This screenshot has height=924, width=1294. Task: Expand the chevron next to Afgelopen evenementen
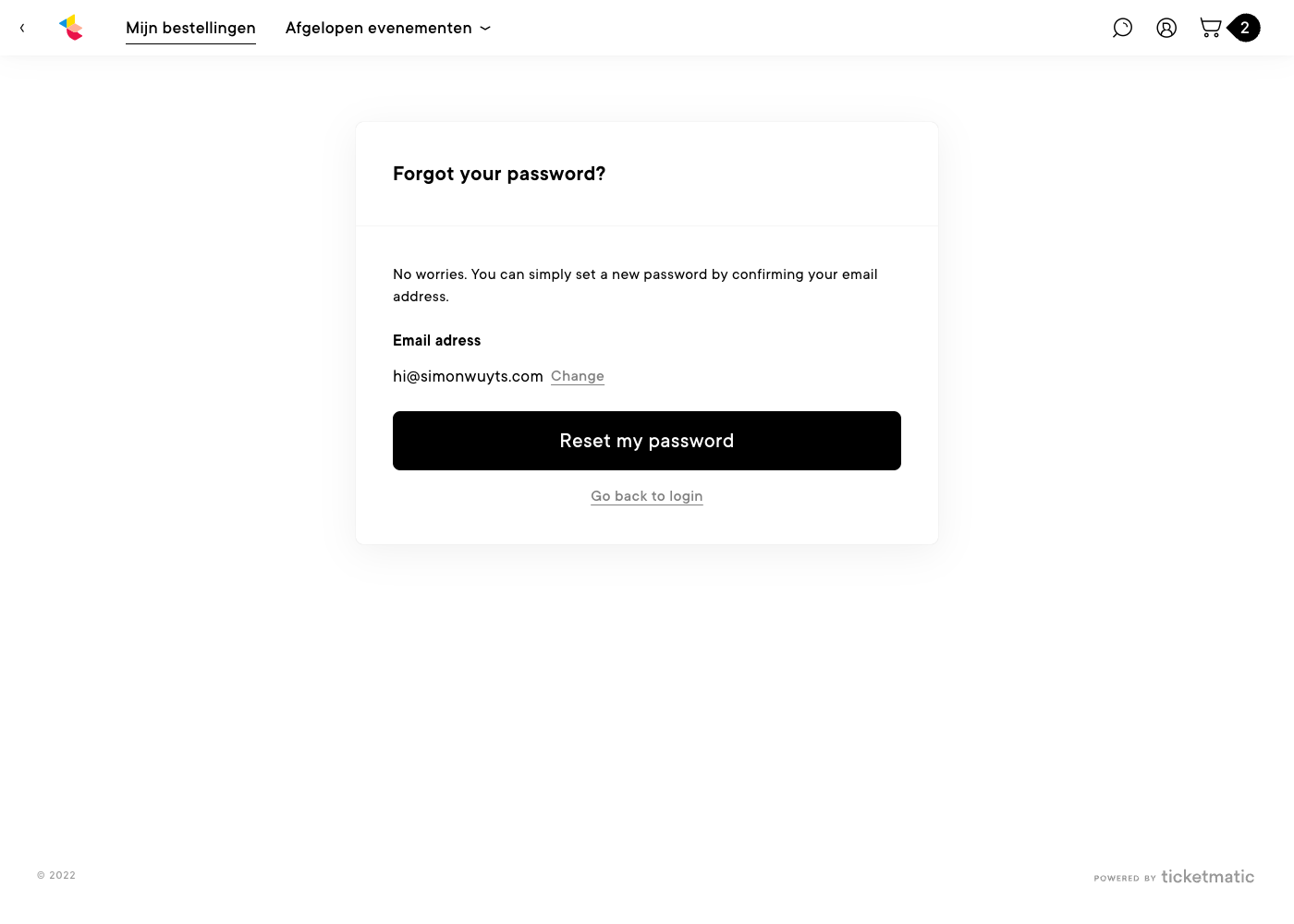click(485, 29)
